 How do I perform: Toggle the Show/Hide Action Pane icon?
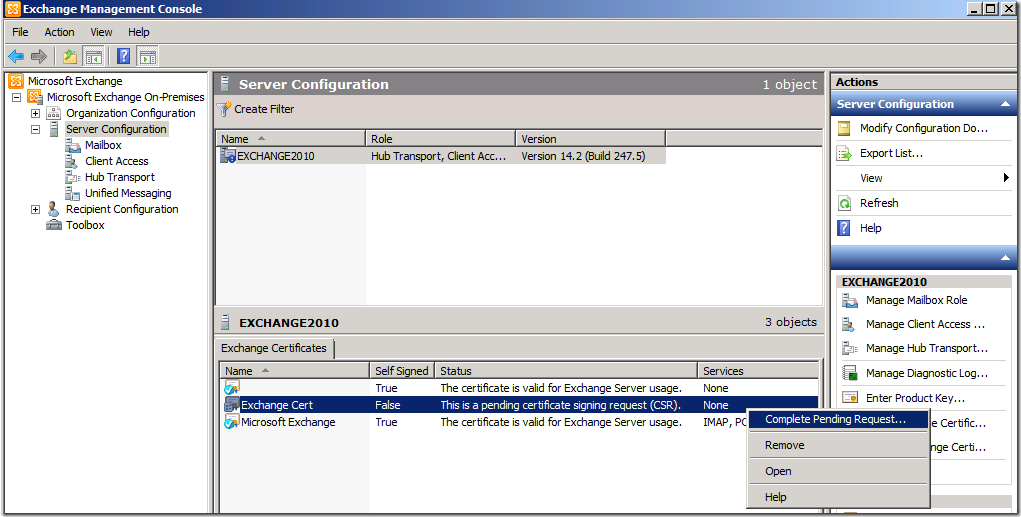tap(147, 57)
